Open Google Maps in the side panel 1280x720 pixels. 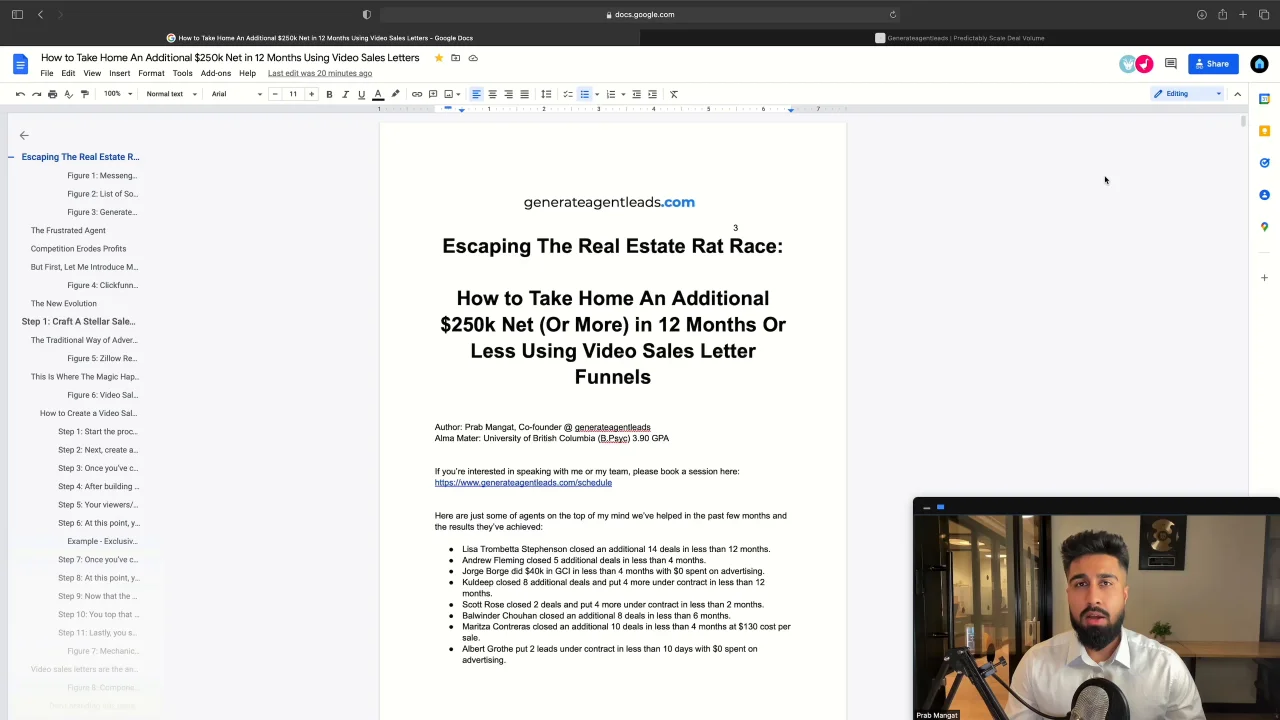click(x=1264, y=227)
